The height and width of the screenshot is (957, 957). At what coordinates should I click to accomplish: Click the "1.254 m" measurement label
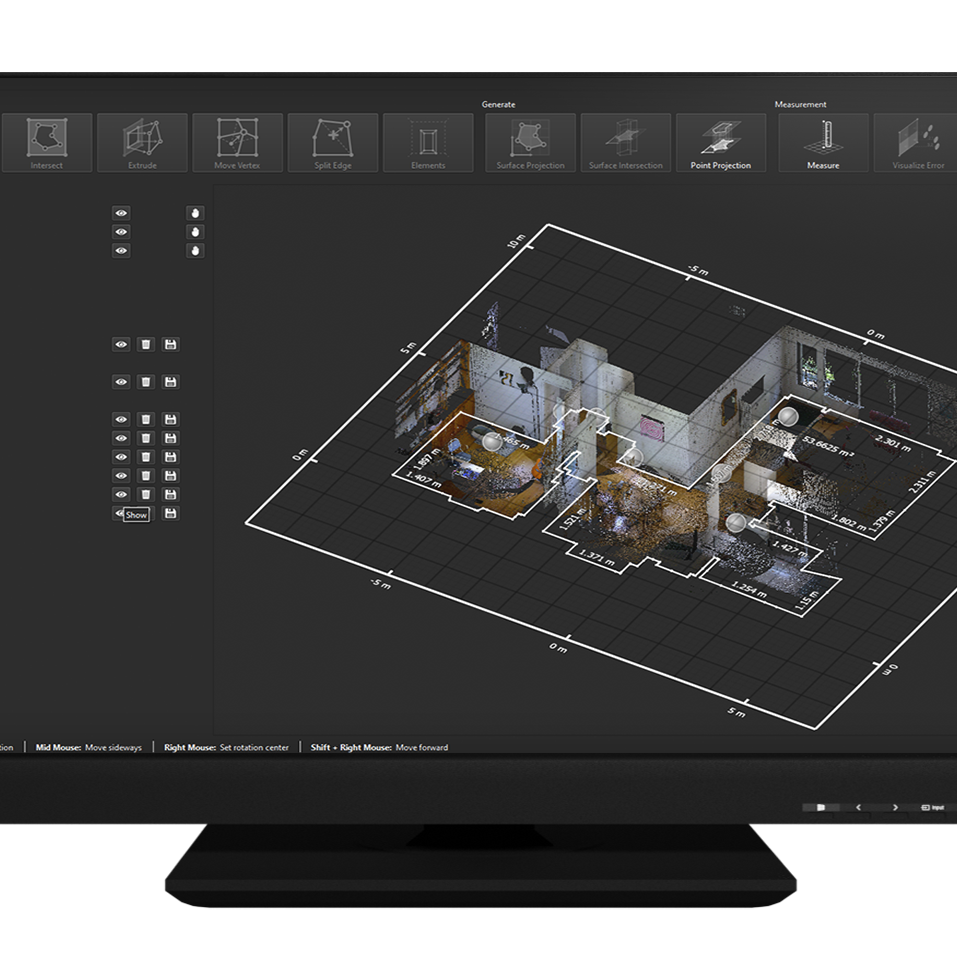click(749, 589)
